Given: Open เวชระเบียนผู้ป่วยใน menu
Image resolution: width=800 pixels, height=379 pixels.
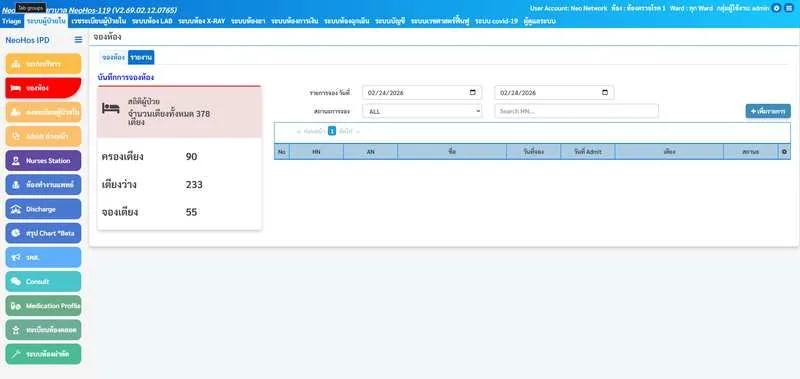Looking at the screenshot, I should coord(99,21).
